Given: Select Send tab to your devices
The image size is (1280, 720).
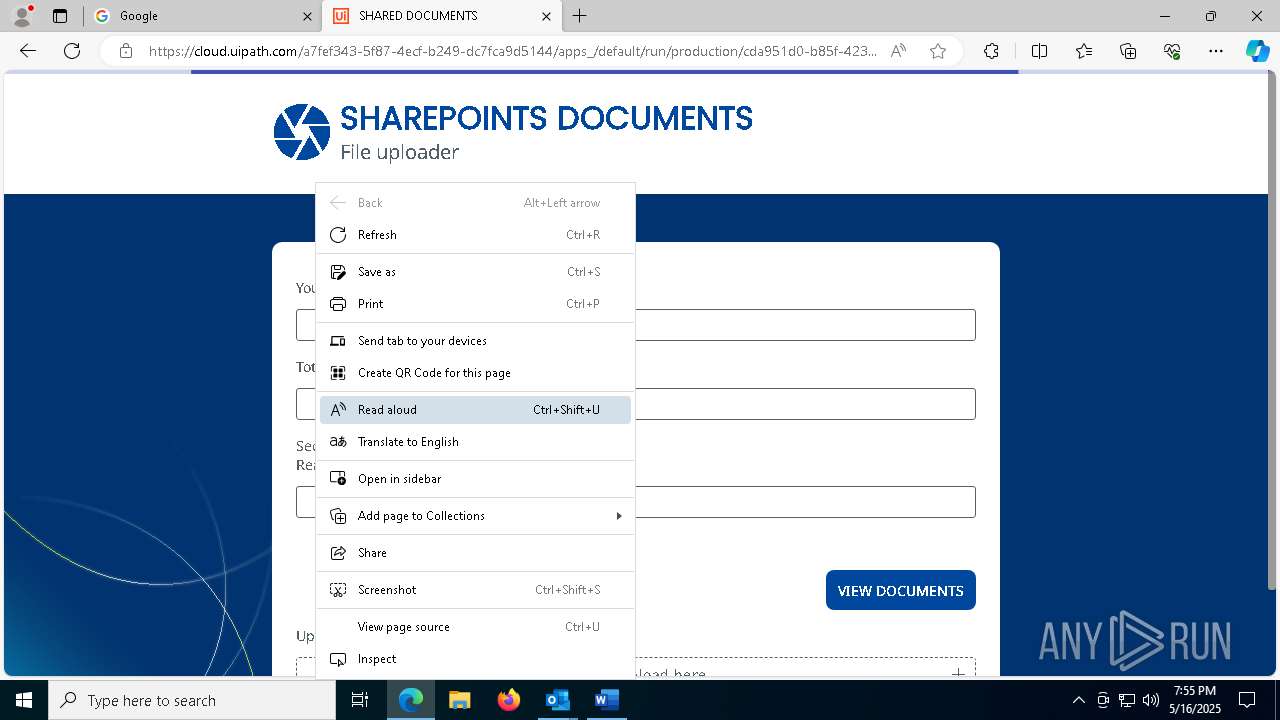Looking at the screenshot, I should 475,341.
